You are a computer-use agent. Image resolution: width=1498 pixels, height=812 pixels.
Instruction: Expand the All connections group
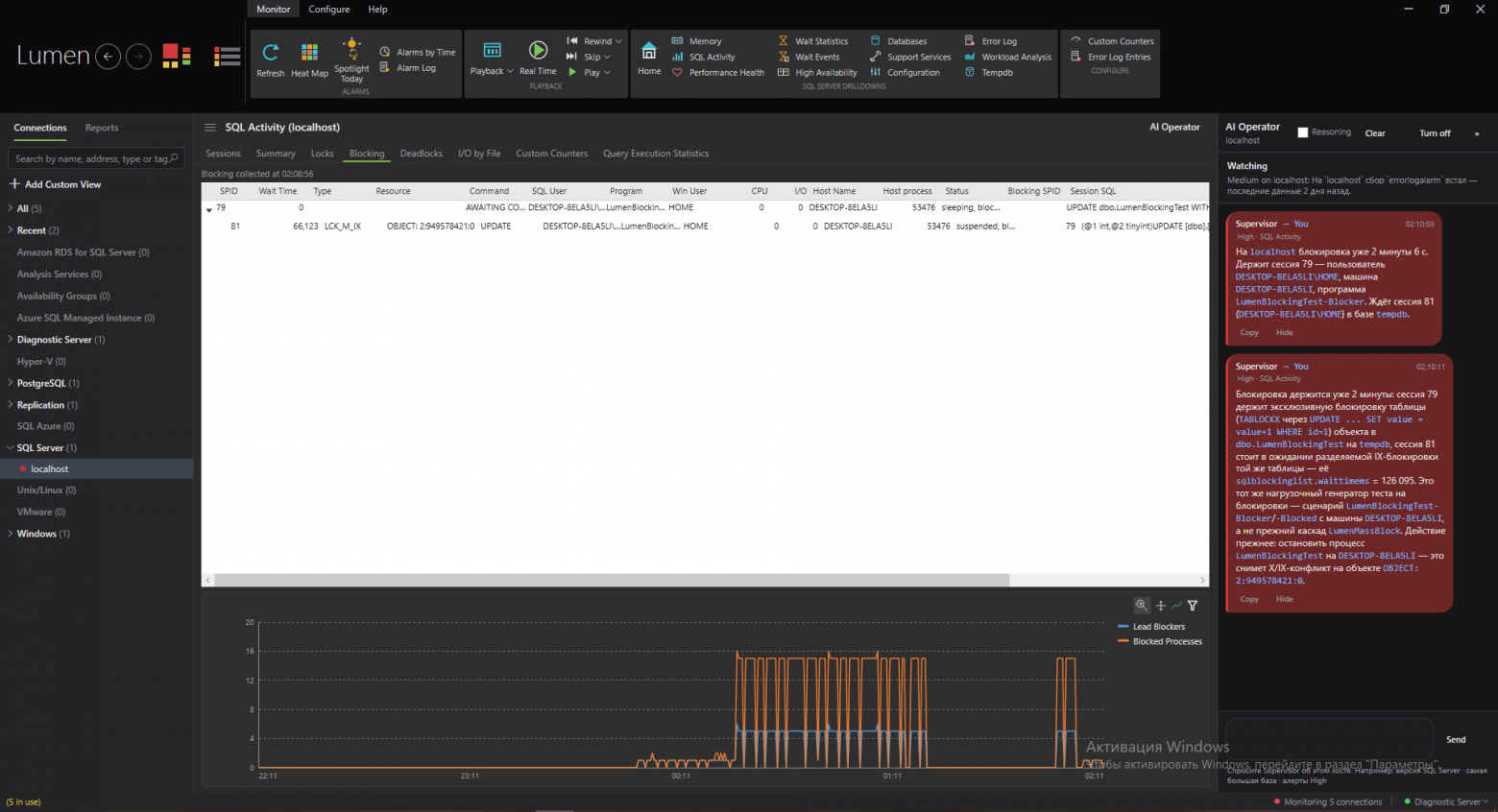coord(11,208)
